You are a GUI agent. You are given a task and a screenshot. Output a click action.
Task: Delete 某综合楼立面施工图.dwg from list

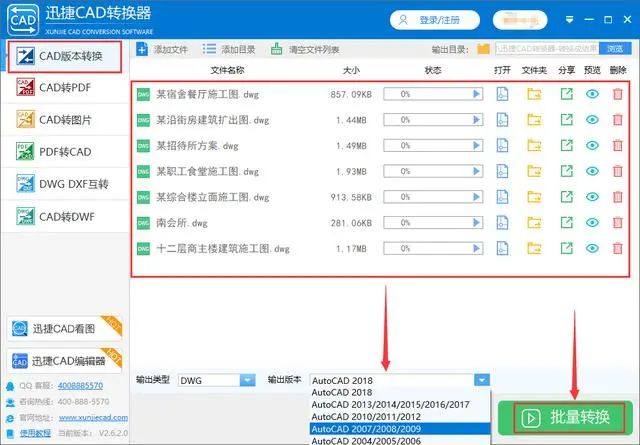pos(618,197)
